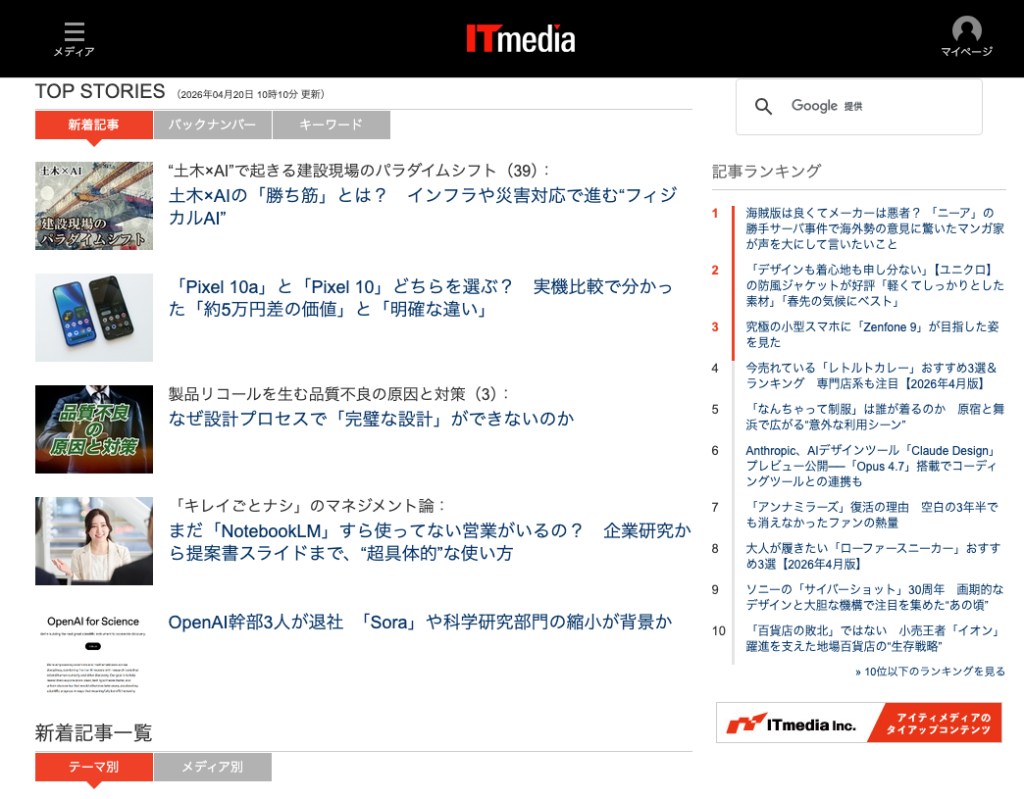The image size is (1024, 799).
Task: Focus the Google search input field
Action: [859, 107]
